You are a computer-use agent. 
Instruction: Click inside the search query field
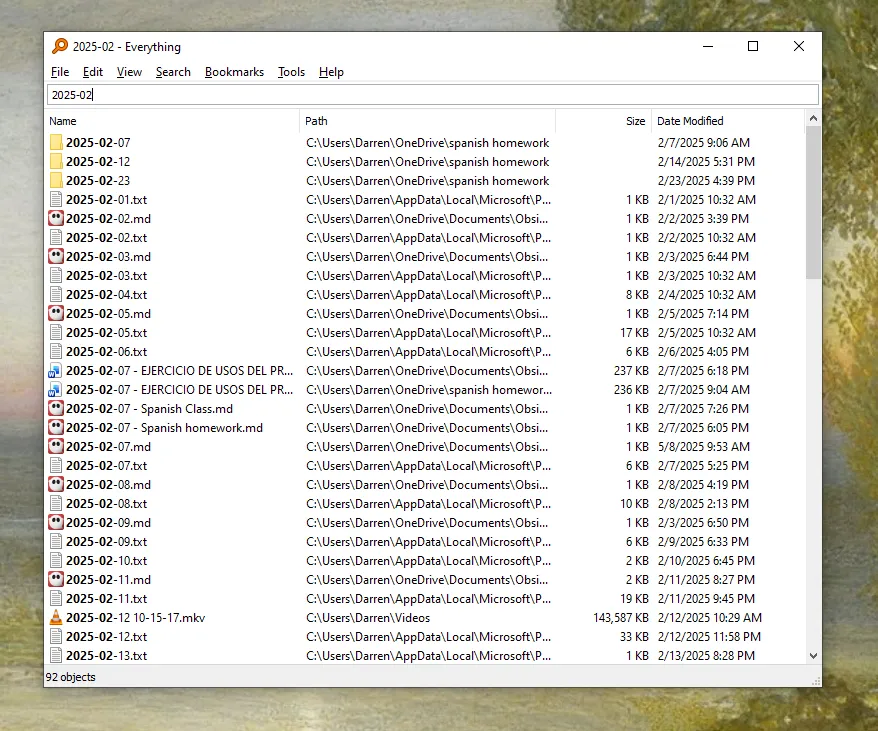(400, 94)
